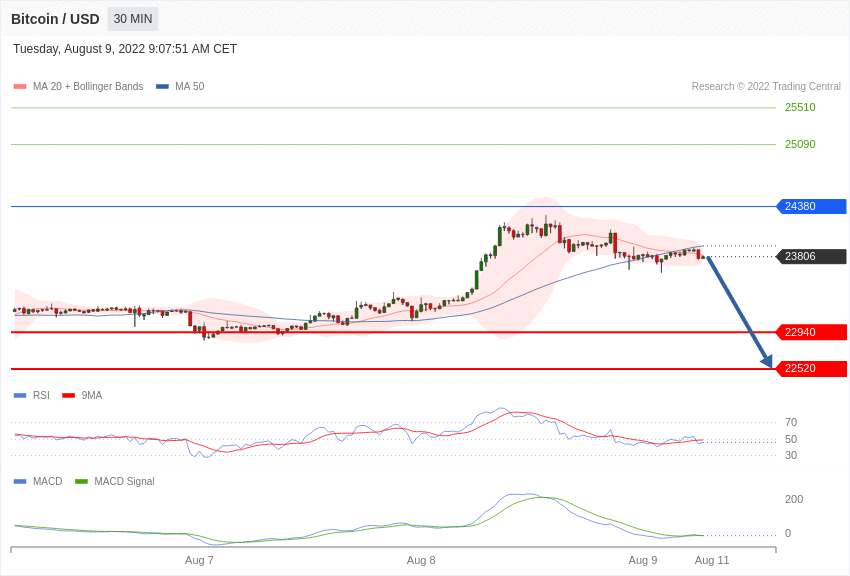The height and width of the screenshot is (576, 850).
Task: Click the date and time stamp text
Action: [125, 49]
